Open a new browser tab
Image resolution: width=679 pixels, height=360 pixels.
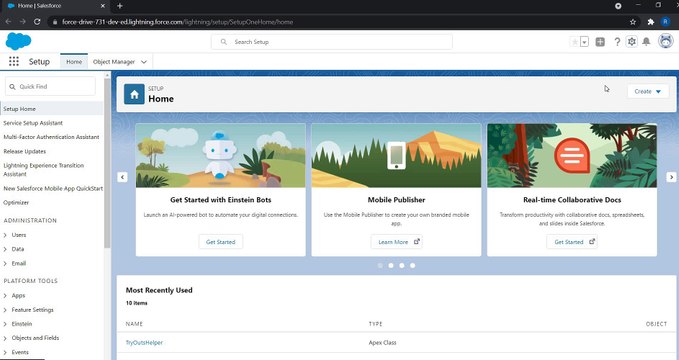[120, 6]
